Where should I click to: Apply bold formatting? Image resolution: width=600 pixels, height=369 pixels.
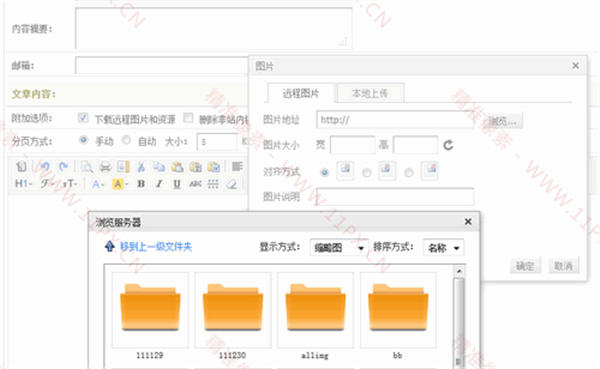(x=141, y=184)
